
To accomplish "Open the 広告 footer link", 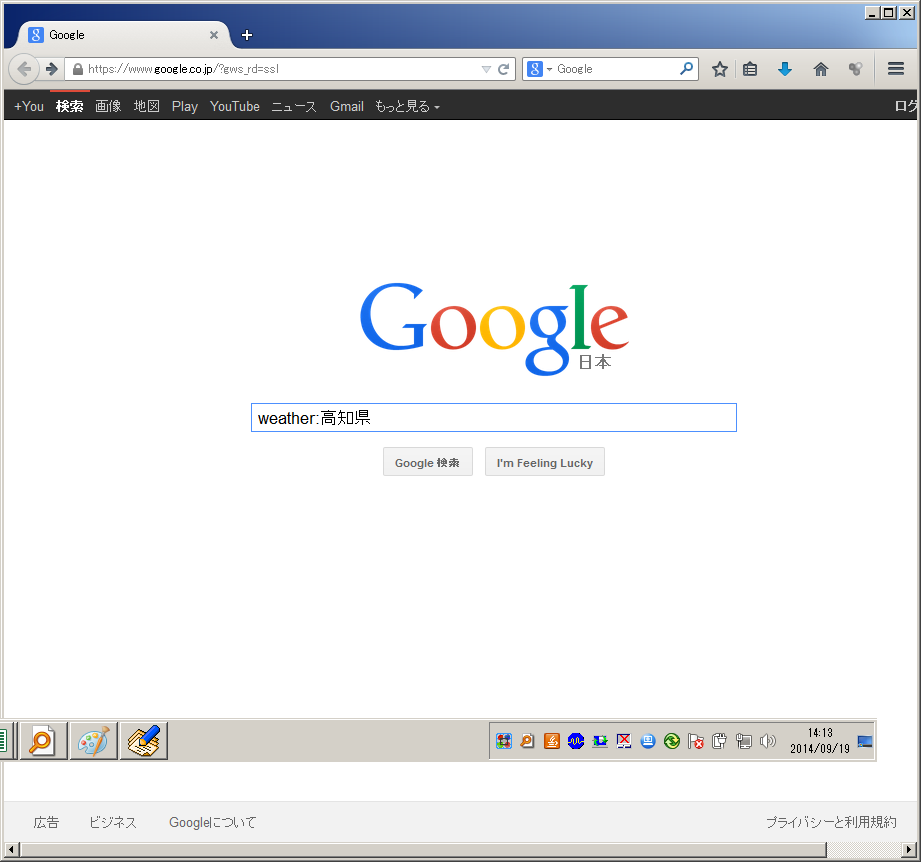I will coord(46,822).
